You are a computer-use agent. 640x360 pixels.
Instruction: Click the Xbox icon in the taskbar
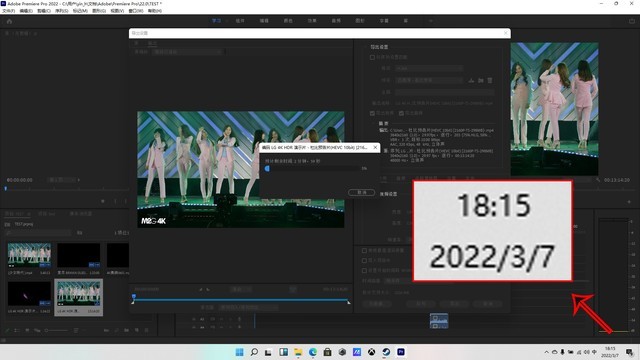pyautogui.click(x=371, y=352)
